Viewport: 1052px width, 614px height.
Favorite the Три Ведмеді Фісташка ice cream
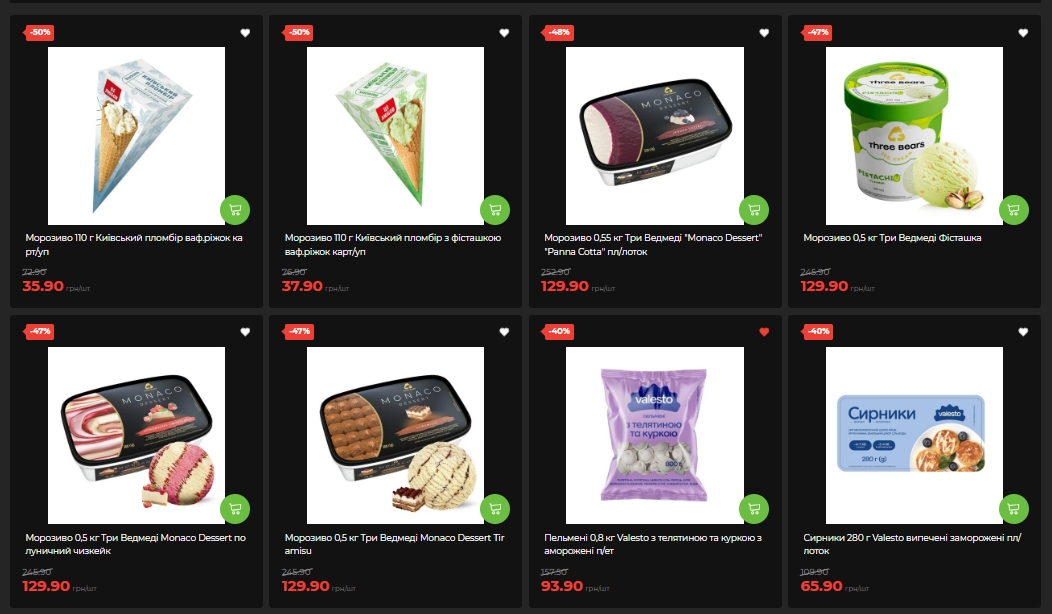pos(1023,33)
